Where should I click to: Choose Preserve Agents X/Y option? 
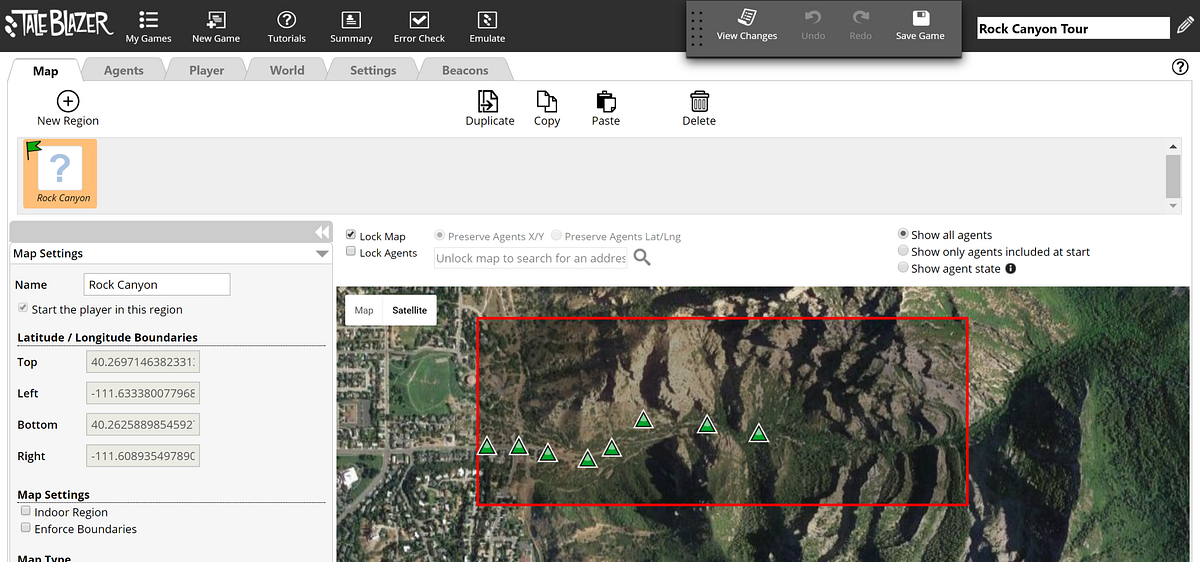[x=440, y=236]
